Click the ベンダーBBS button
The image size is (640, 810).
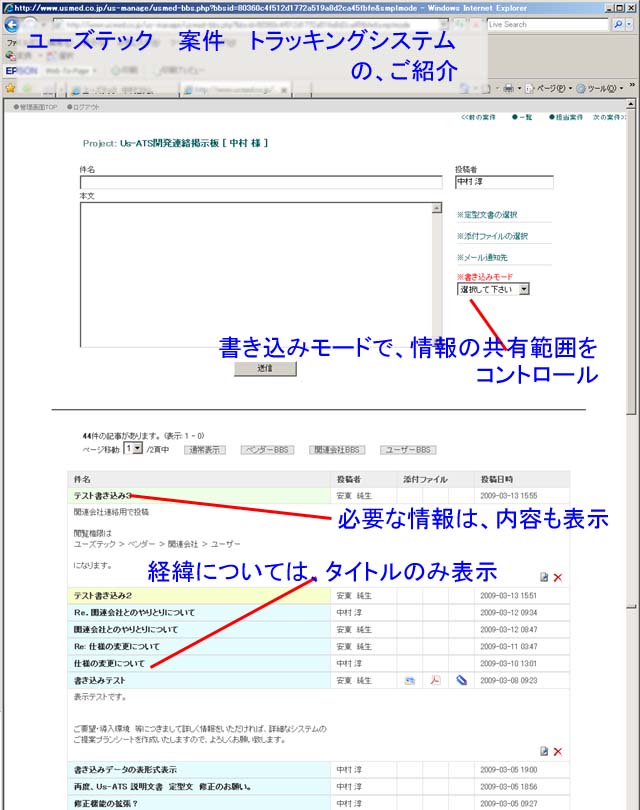[x=267, y=450]
